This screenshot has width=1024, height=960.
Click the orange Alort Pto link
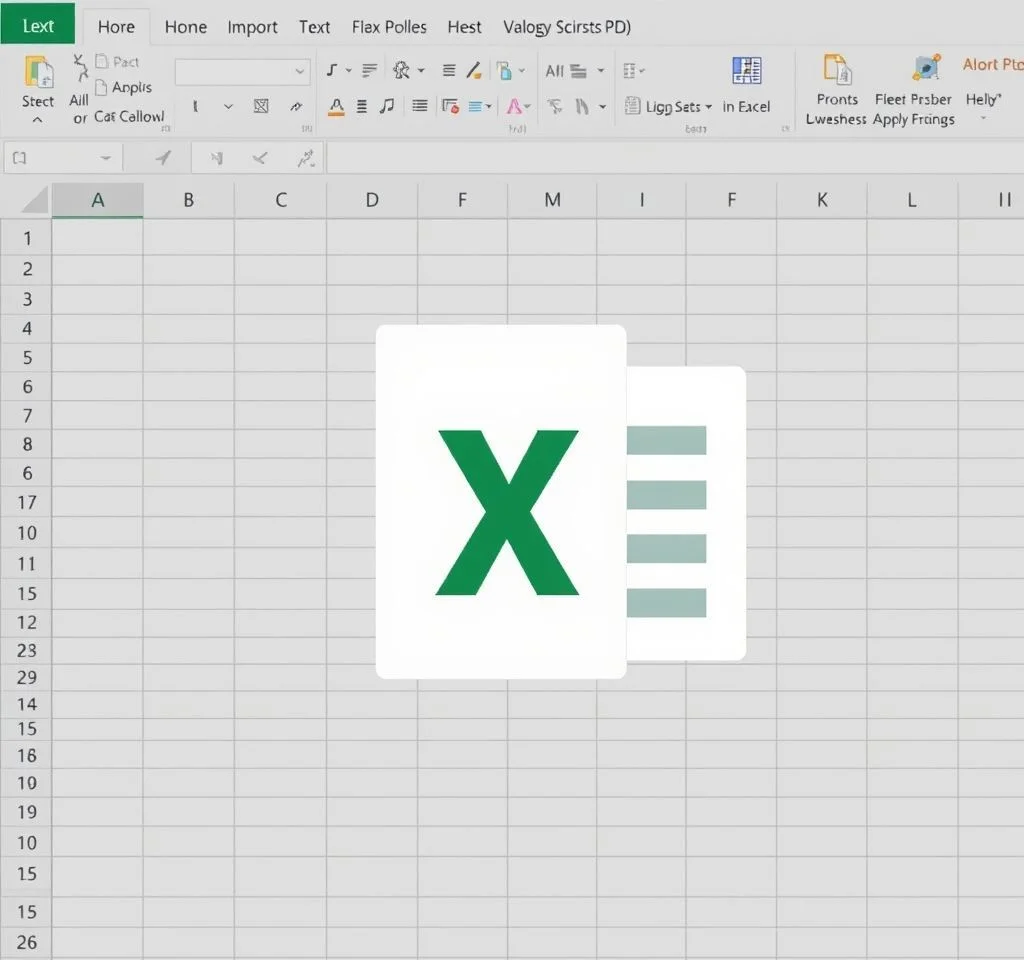click(x=993, y=64)
